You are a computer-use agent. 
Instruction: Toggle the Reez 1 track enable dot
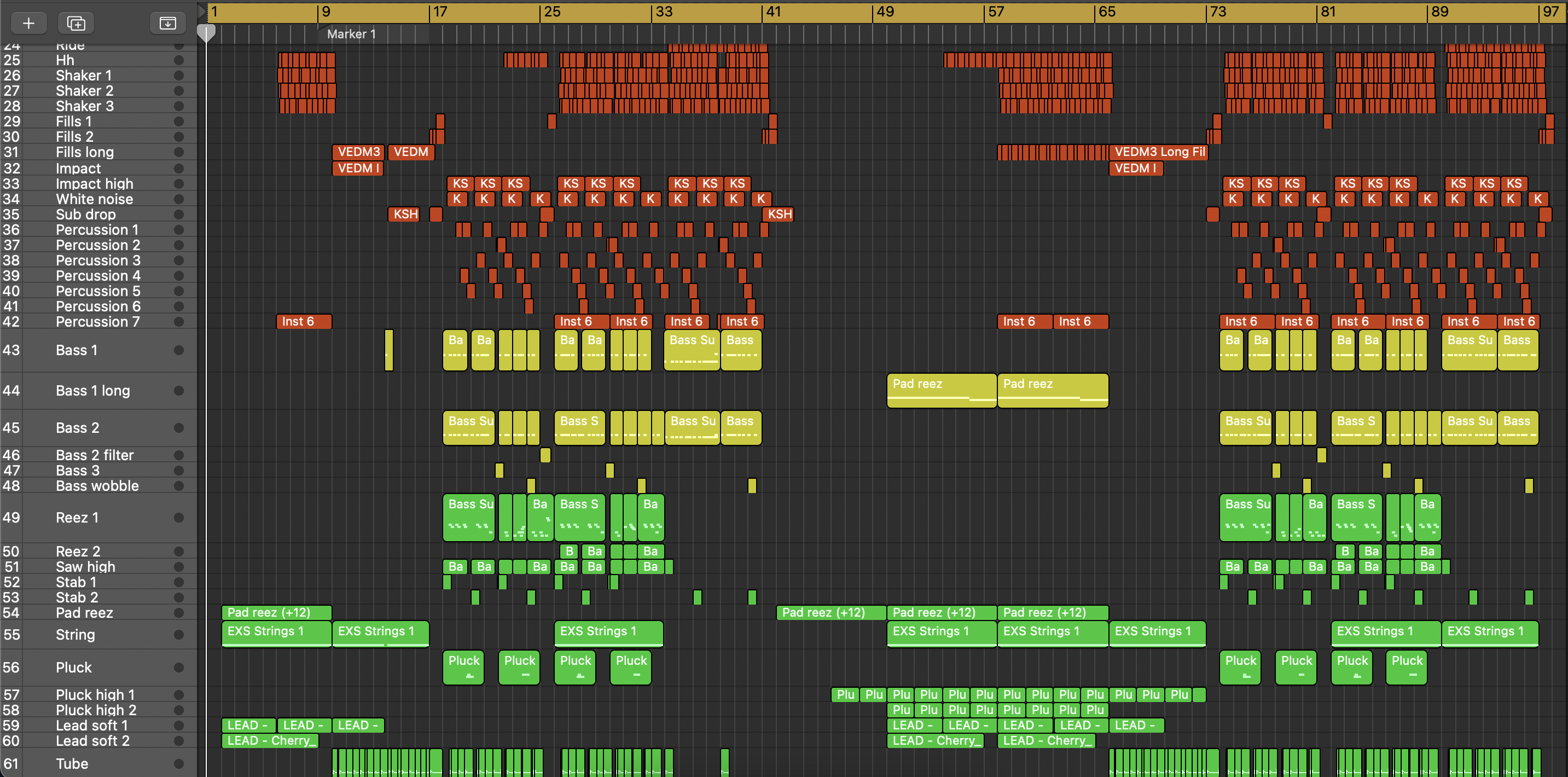178,518
